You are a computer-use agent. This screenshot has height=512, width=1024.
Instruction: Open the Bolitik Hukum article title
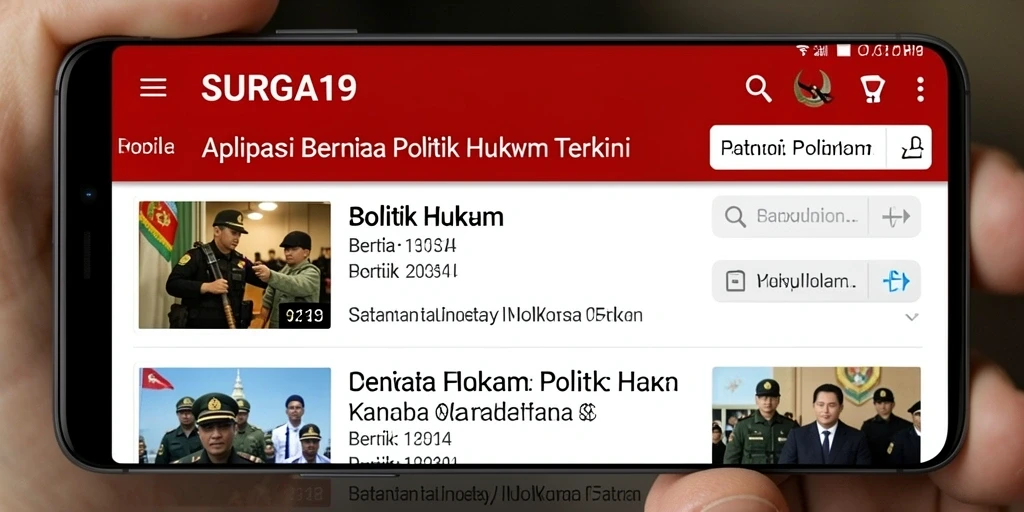coord(426,216)
